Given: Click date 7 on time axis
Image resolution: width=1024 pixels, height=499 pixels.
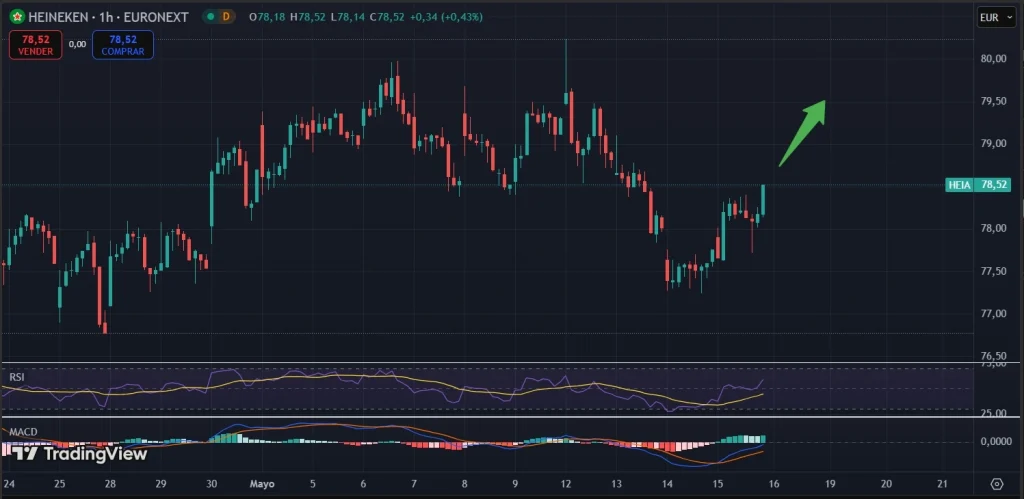Looking at the screenshot, I should (x=414, y=484).
